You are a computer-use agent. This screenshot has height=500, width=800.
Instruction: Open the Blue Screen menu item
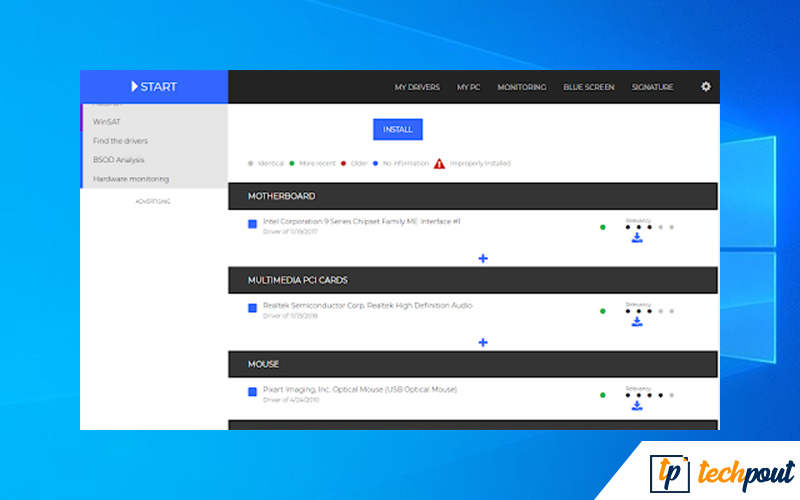(588, 87)
